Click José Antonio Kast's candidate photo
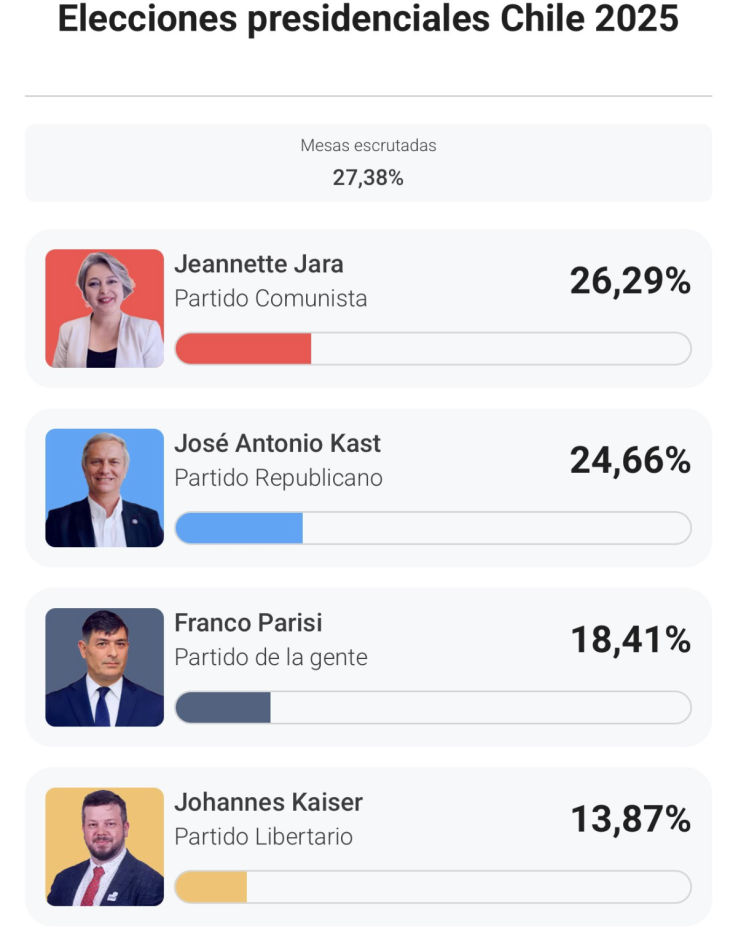The image size is (730, 936). pyautogui.click(x=104, y=488)
